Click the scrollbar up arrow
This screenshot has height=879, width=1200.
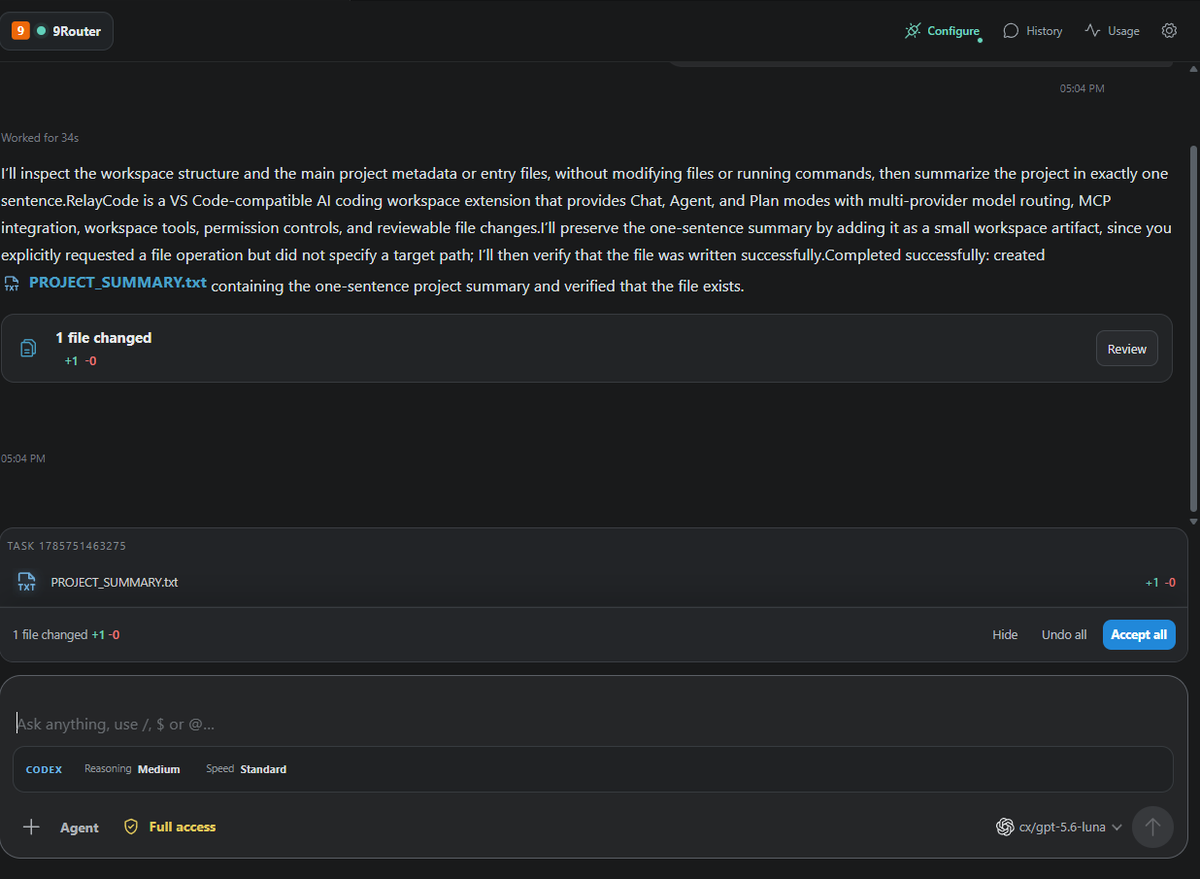(x=1192, y=69)
